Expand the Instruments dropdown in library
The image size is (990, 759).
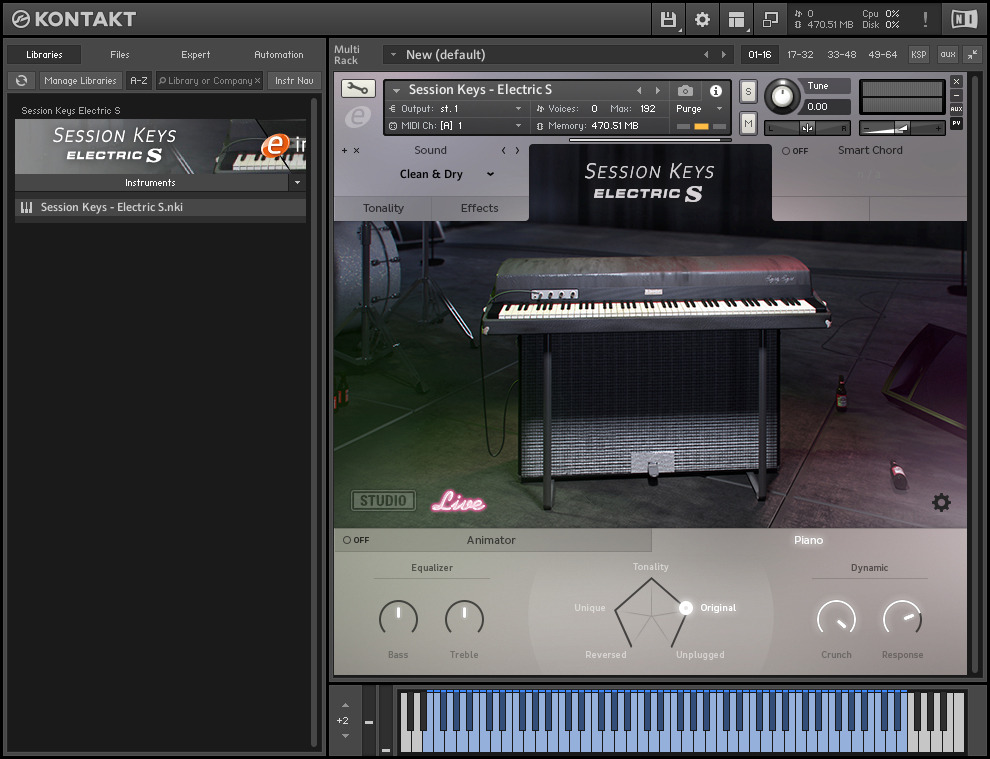(x=296, y=183)
